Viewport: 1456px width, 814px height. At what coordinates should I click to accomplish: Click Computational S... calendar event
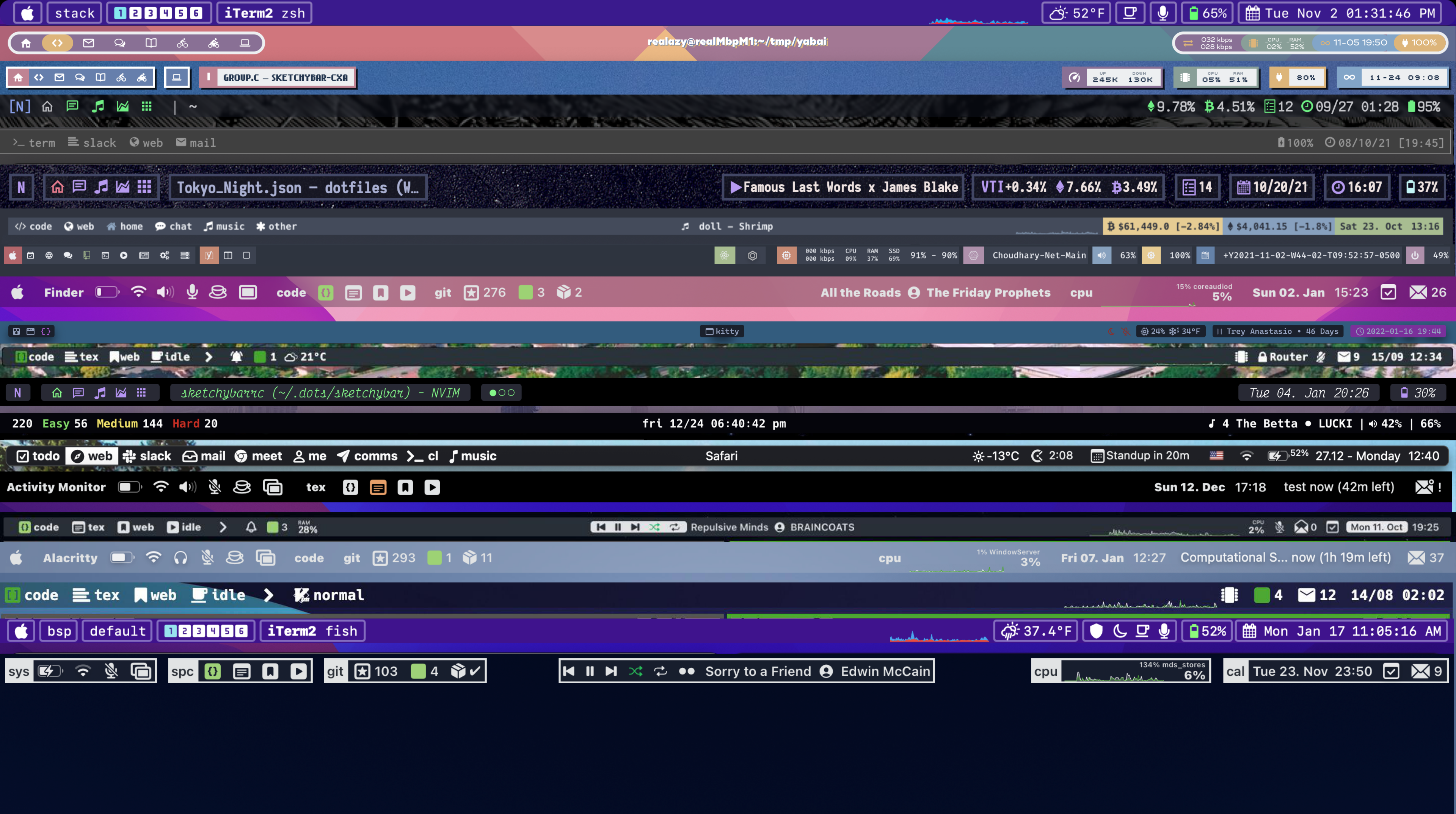pyautogui.click(x=1285, y=557)
